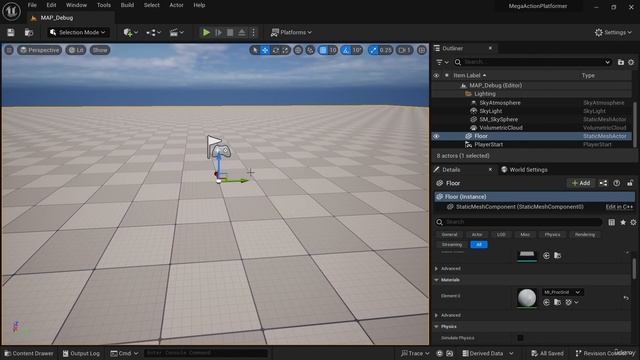Viewport: 640px width, 360px height.
Task: Open the Outliner filter options
Action: [x=442, y=62]
